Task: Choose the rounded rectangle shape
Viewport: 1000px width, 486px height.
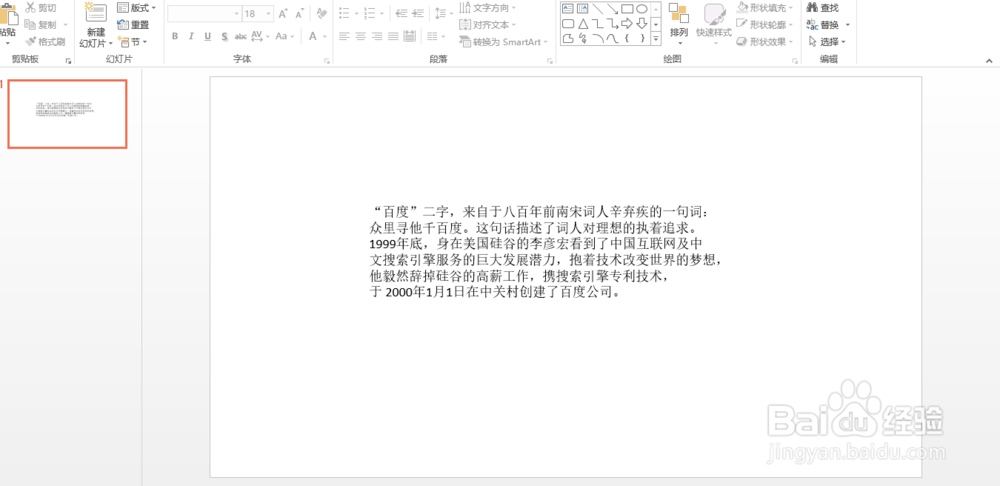Action: [567, 24]
